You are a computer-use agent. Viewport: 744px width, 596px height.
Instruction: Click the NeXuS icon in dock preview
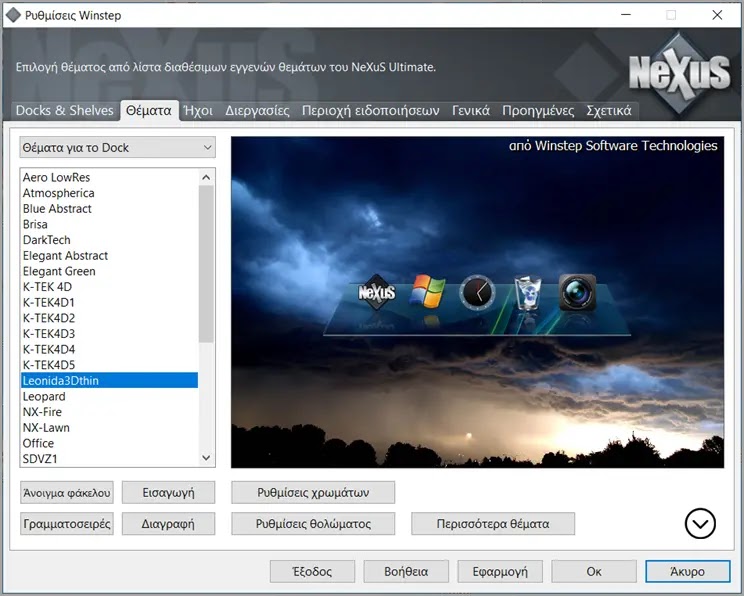377,292
